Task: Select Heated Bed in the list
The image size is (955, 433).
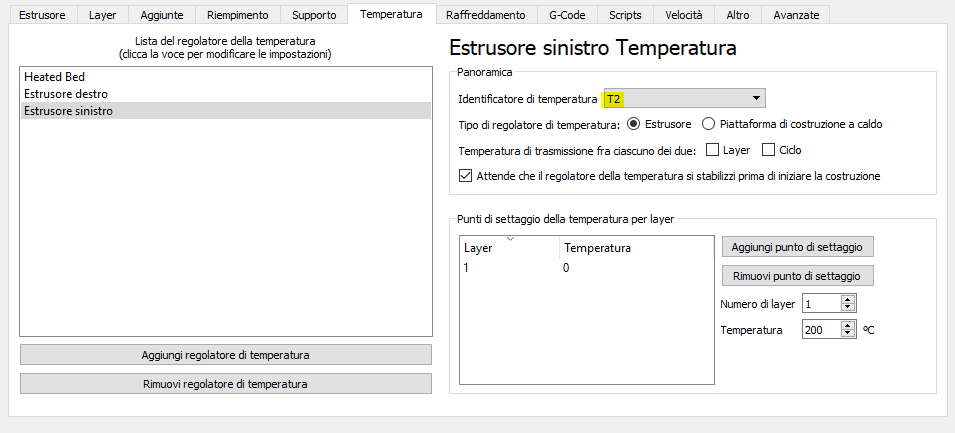Action: (53, 76)
